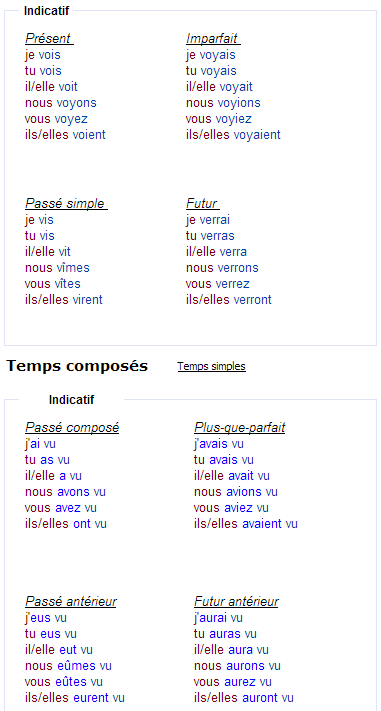
Task: Click the 'ont' auxiliary in ils/elles ont vu
Action: (x=82, y=524)
